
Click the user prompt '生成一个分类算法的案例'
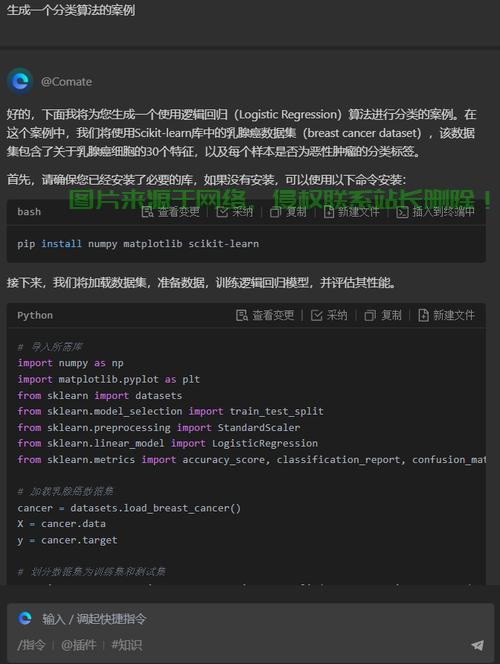[x=71, y=10]
